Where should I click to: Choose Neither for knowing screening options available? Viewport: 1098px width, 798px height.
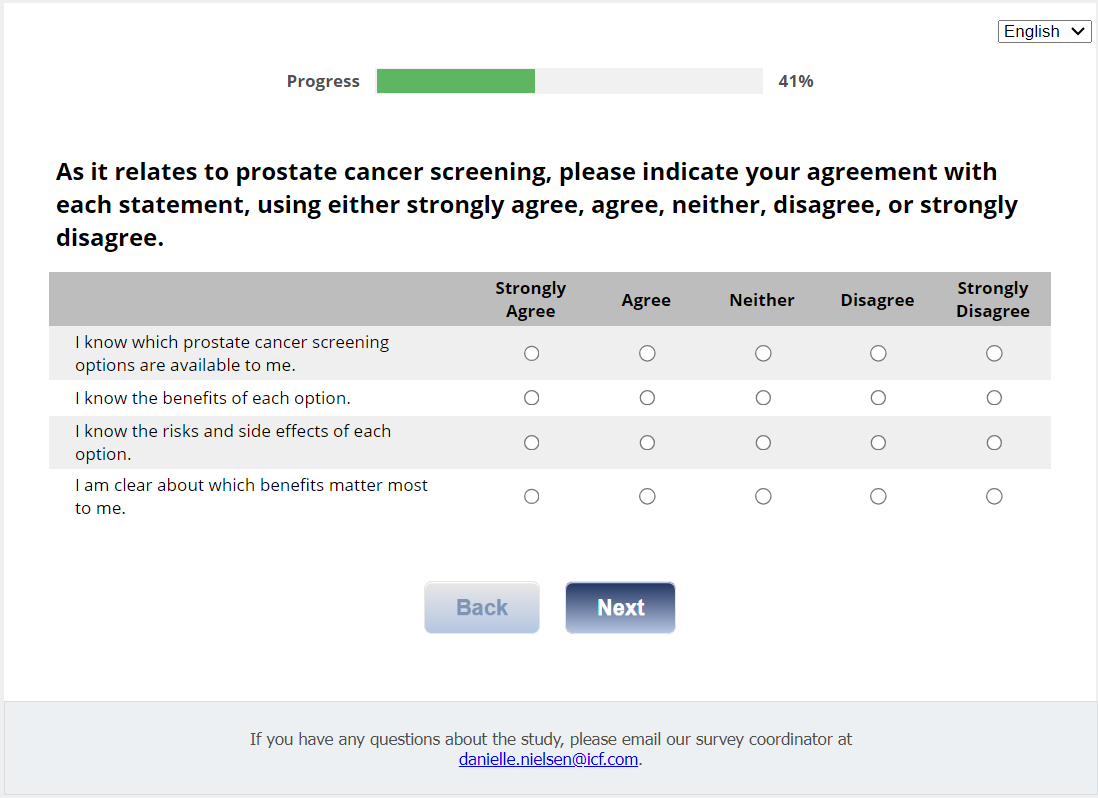pyautogui.click(x=763, y=353)
